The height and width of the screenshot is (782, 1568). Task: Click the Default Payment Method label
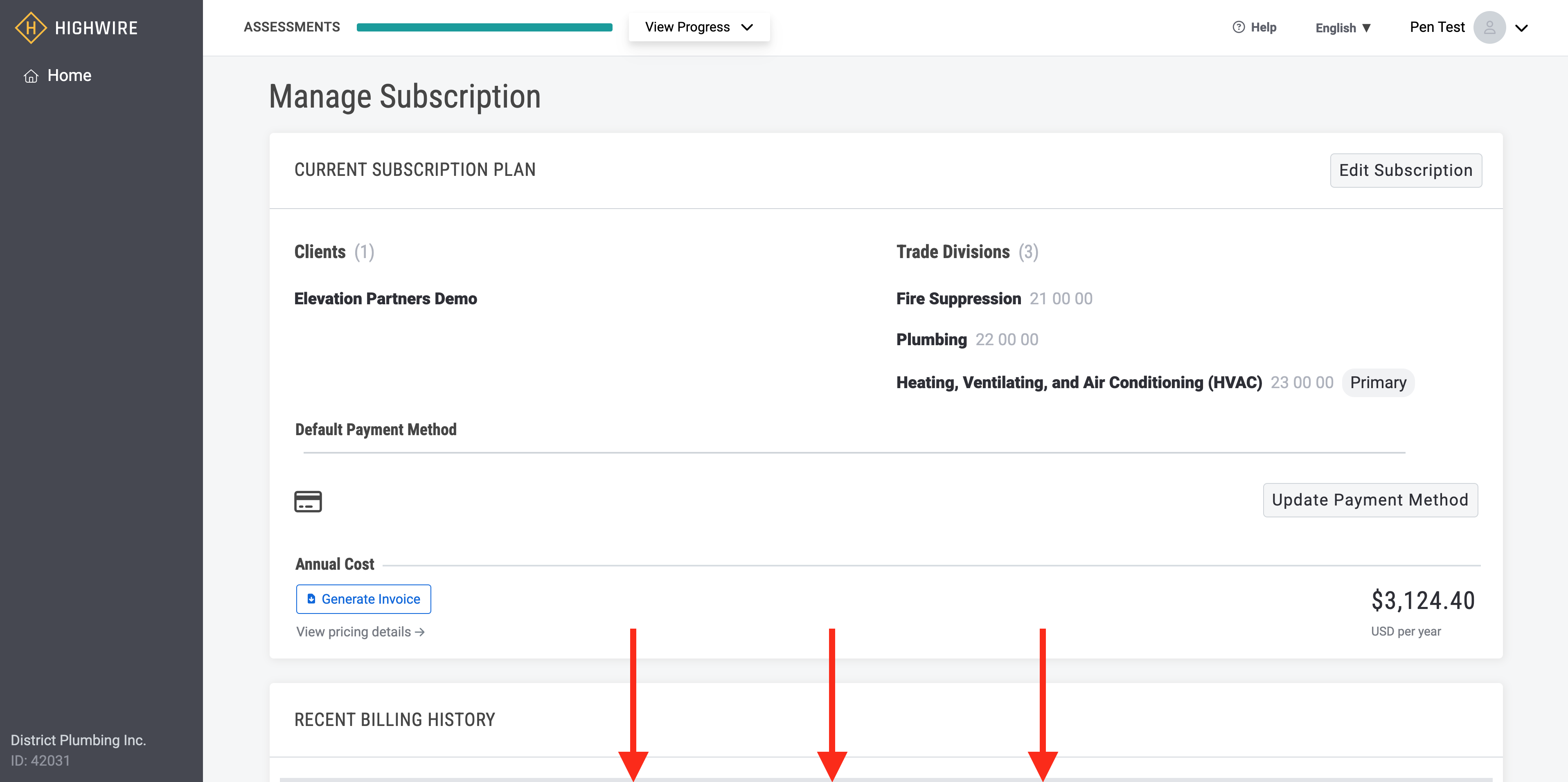coord(376,429)
